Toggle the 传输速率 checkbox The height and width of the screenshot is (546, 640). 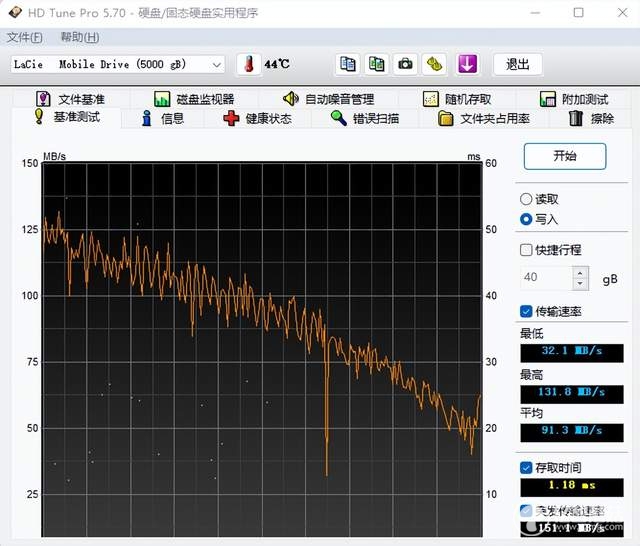tap(526, 311)
